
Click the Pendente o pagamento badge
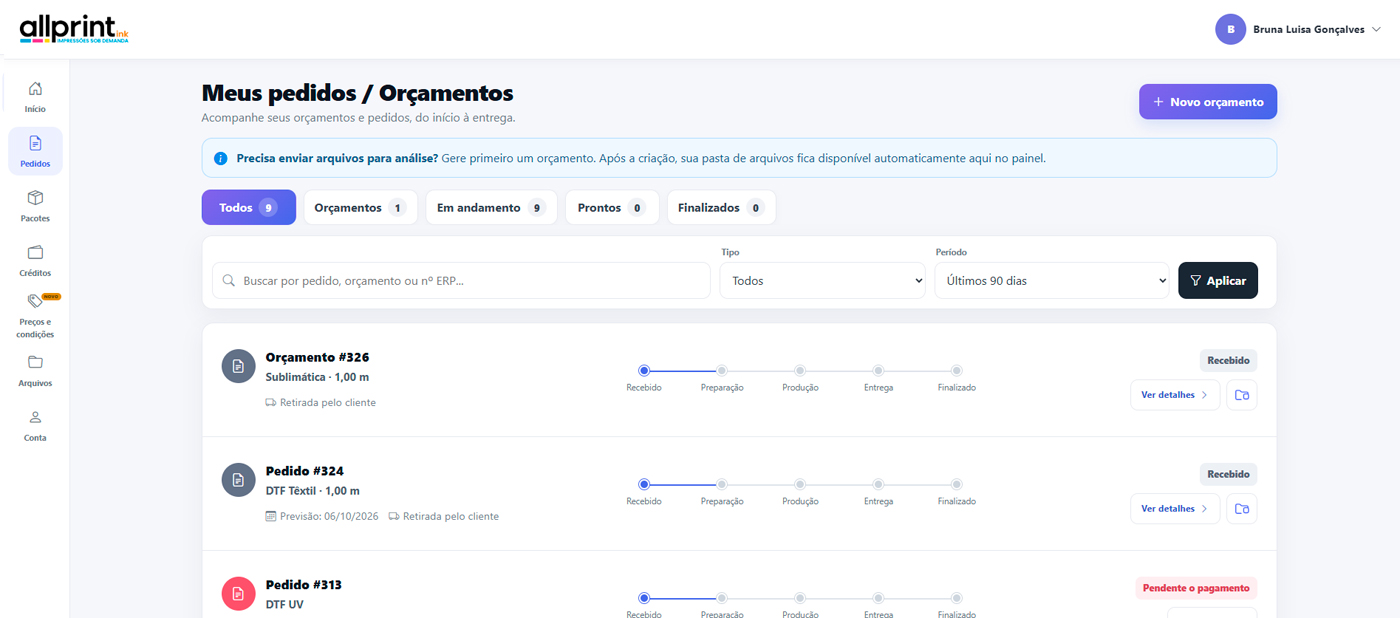point(1196,588)
